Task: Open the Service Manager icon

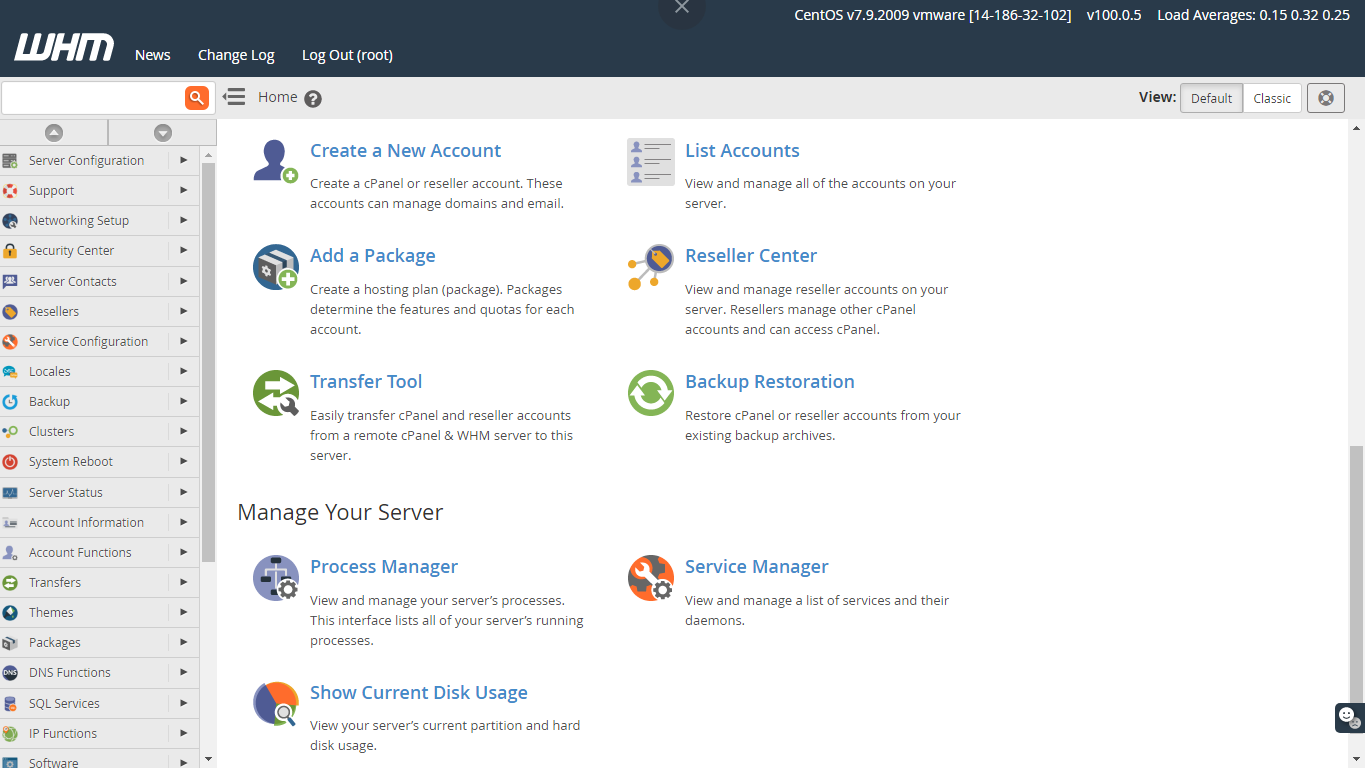Action: (x=650, y=578)
